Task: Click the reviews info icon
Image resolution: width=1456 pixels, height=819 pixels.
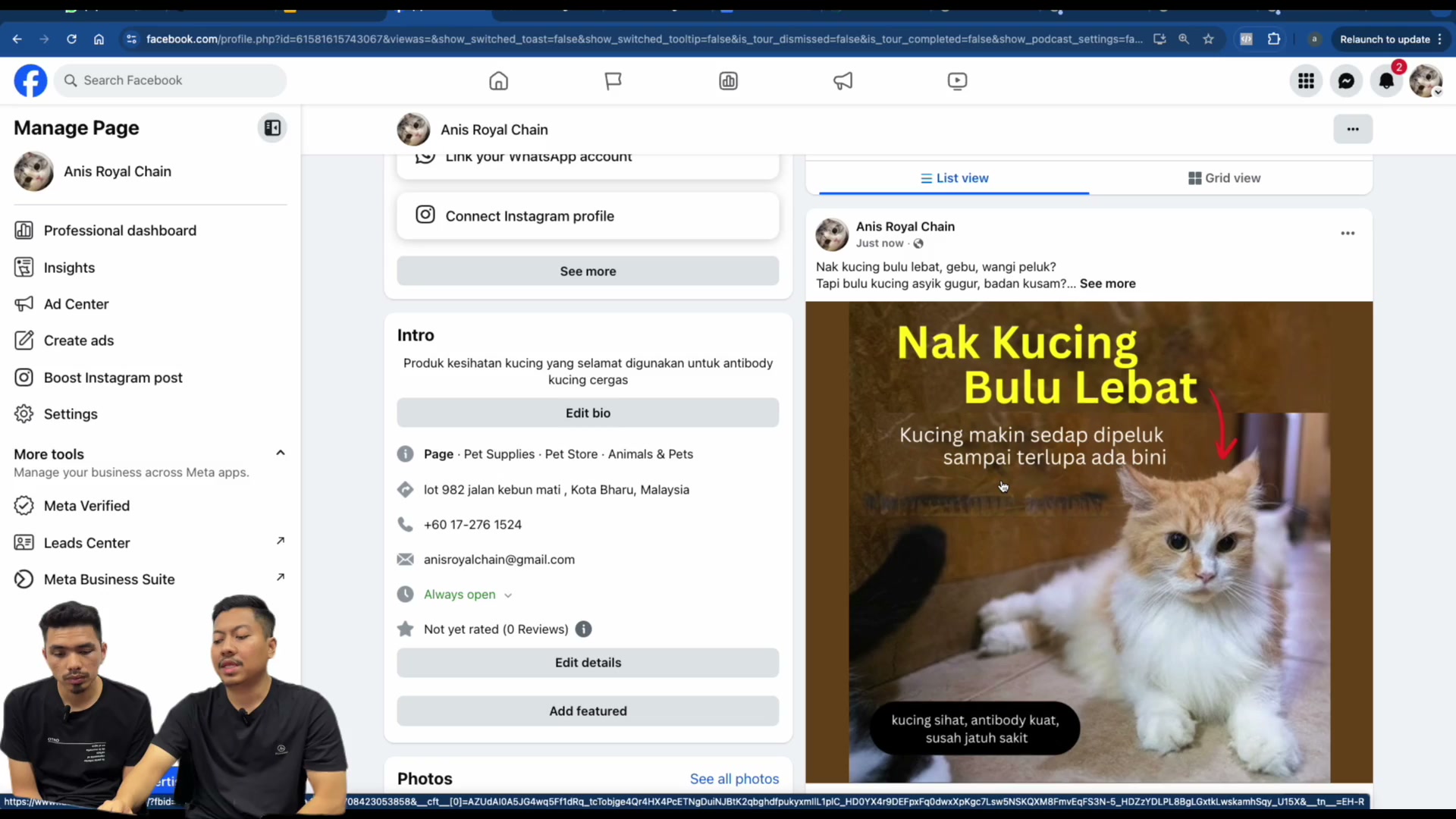Action: pos(583,629)
